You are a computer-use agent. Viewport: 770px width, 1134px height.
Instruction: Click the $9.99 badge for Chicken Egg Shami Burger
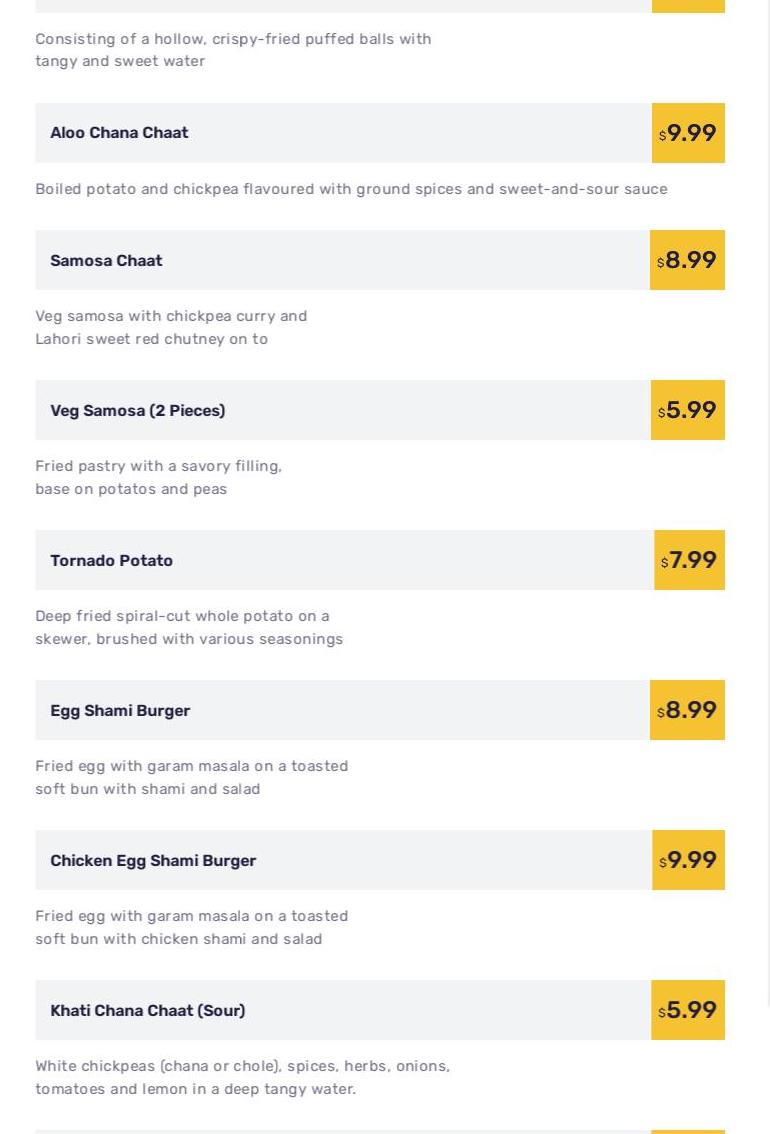[x=688, y=861]
